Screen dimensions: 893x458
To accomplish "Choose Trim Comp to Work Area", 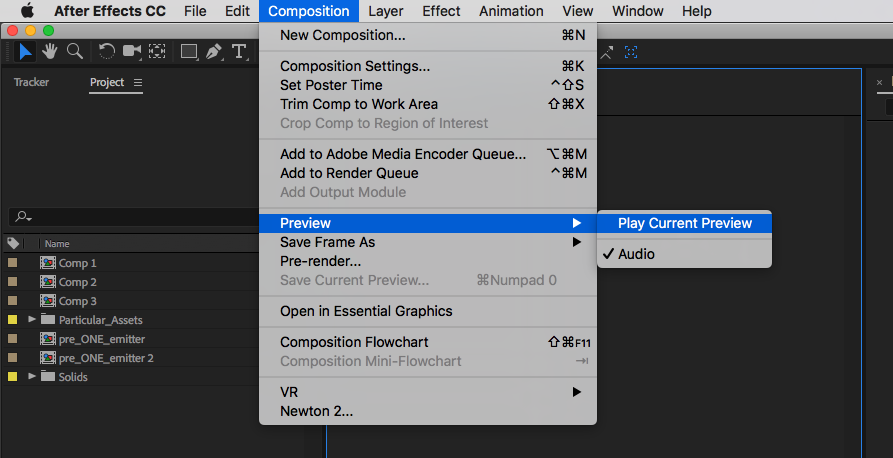I will [428, 104].
